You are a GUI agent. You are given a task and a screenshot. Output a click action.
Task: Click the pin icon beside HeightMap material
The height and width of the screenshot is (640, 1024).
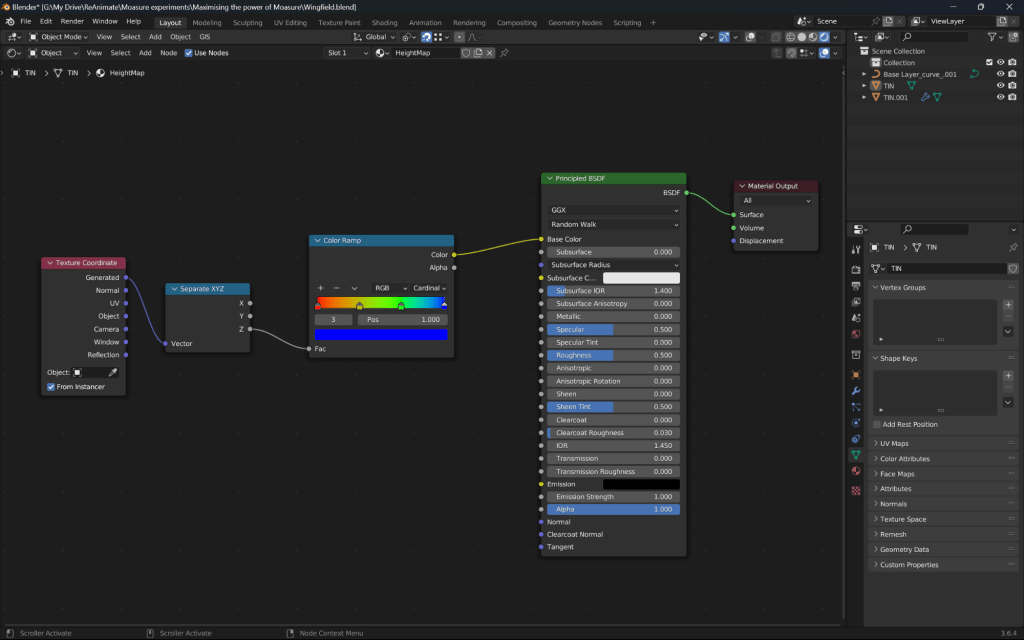click(x=504, y=53)
